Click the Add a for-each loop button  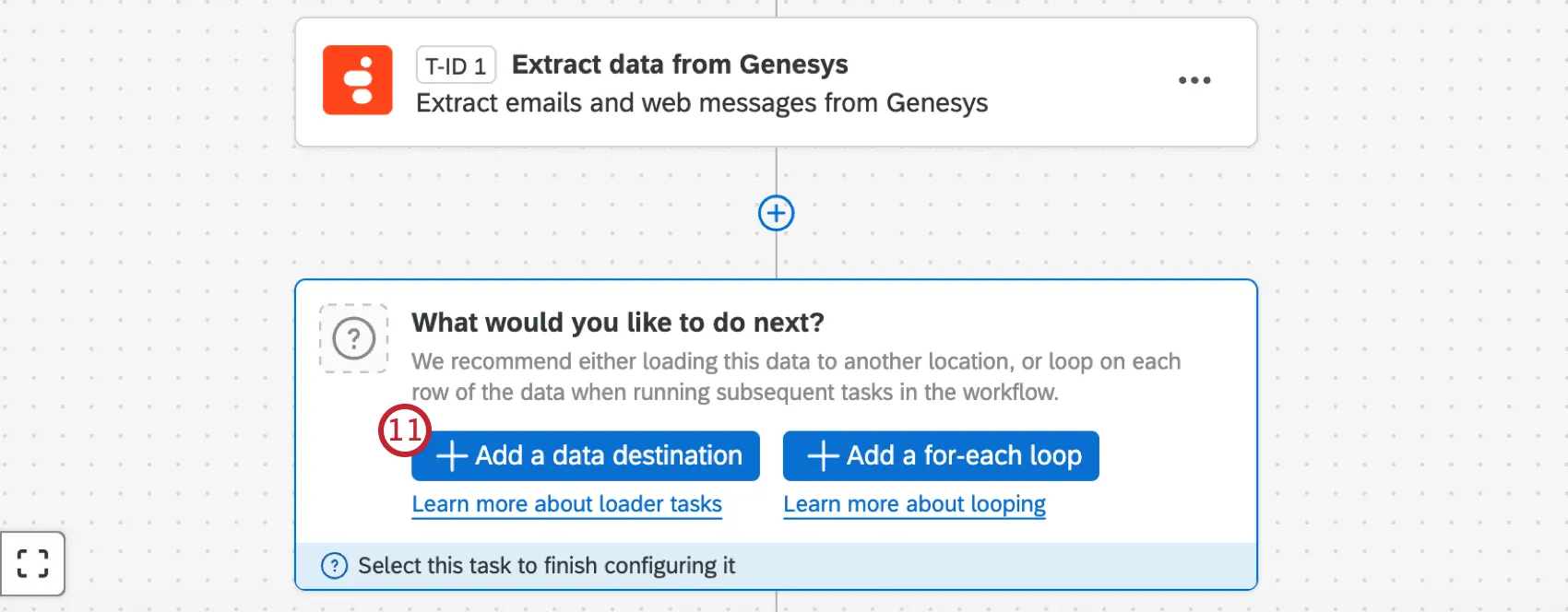940,455
